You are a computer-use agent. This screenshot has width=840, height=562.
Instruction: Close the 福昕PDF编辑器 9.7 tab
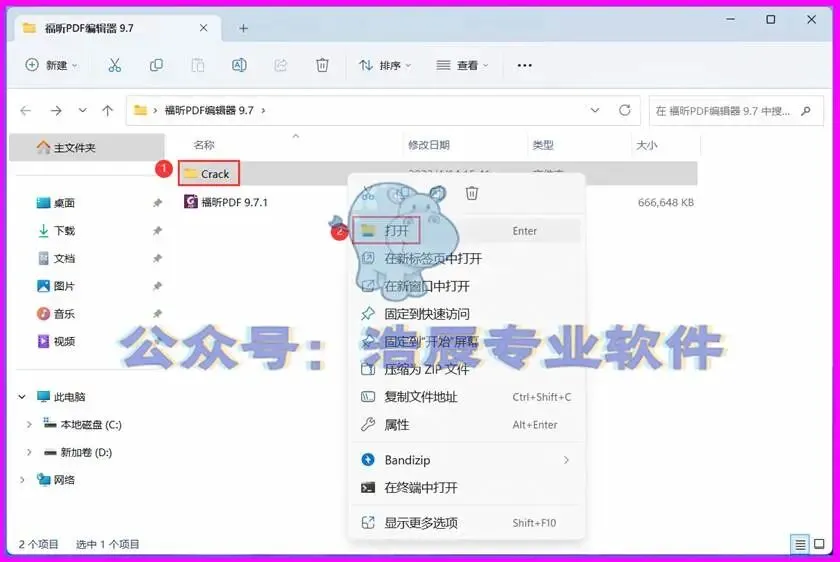point(204,28)
